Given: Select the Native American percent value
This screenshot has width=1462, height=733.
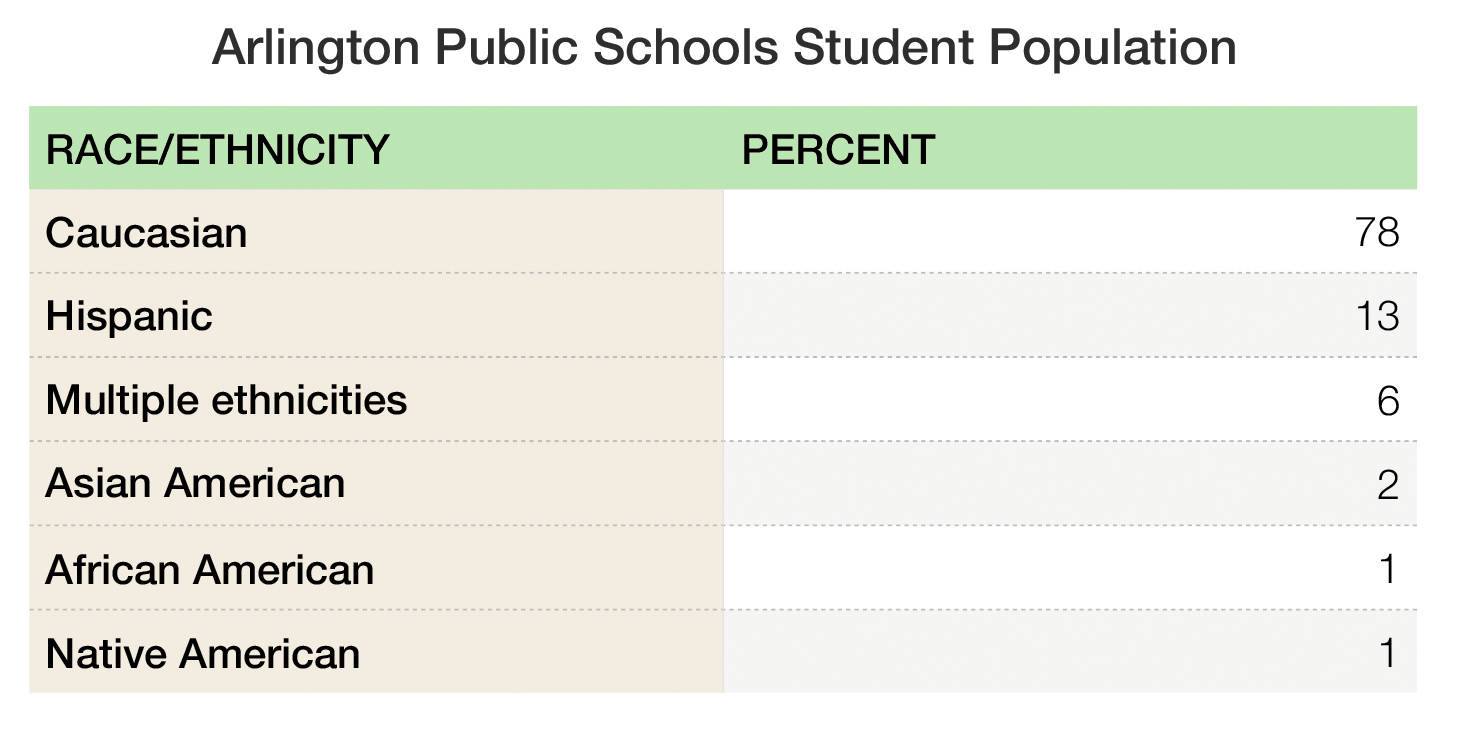Looking at the screenshot, I should tap(1387, 654).
